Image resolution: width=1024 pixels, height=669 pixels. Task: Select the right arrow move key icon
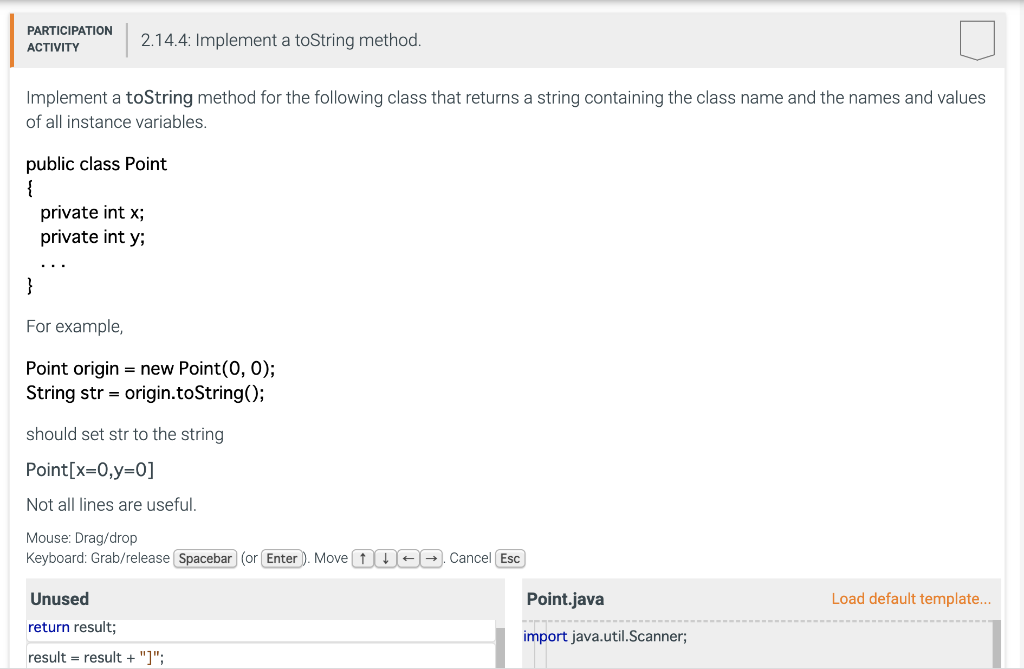point(429,558)
